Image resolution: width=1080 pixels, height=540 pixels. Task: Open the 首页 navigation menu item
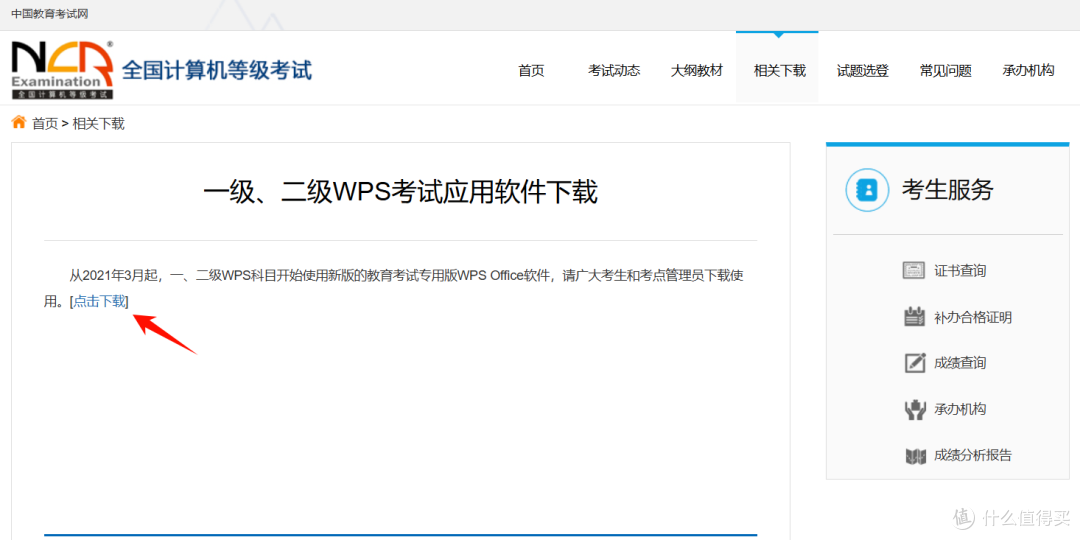(x=531, y=70)
